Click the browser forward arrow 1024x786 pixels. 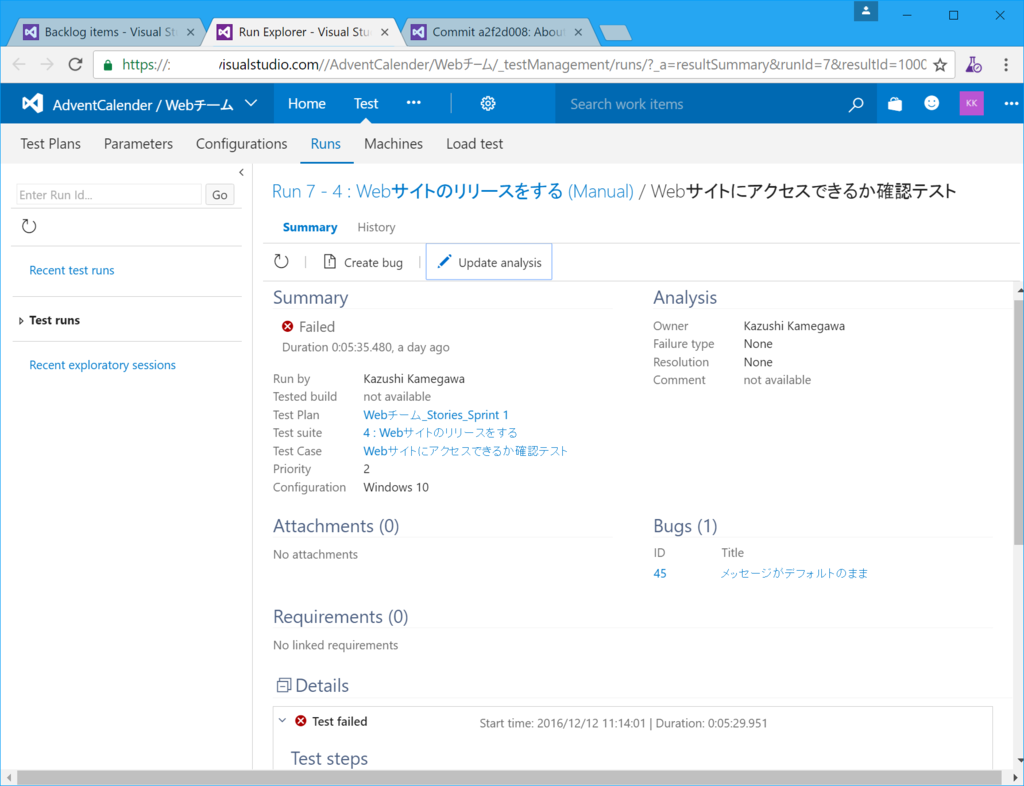click(47, 64)
